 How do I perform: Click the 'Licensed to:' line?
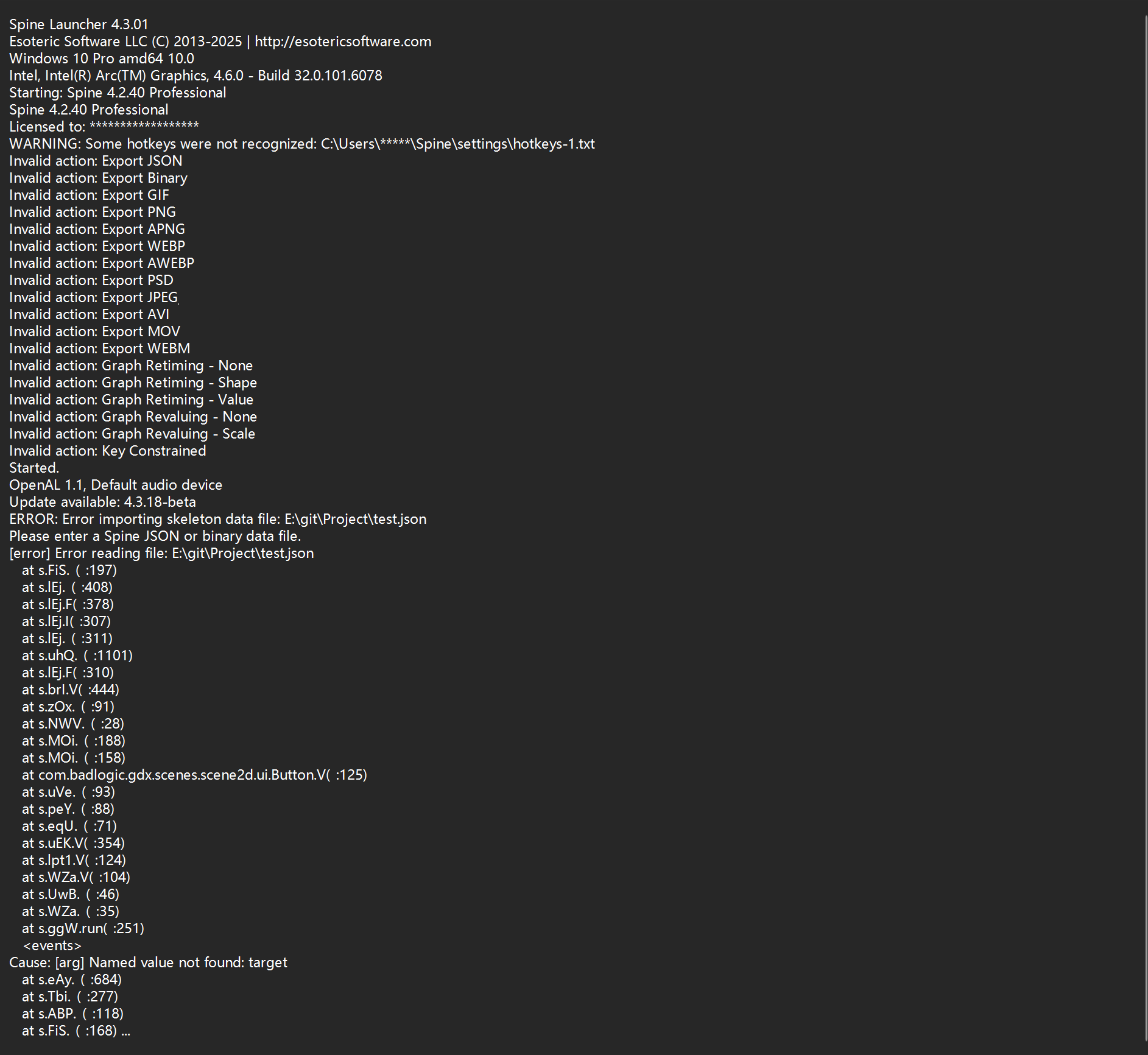coord(104,127)
